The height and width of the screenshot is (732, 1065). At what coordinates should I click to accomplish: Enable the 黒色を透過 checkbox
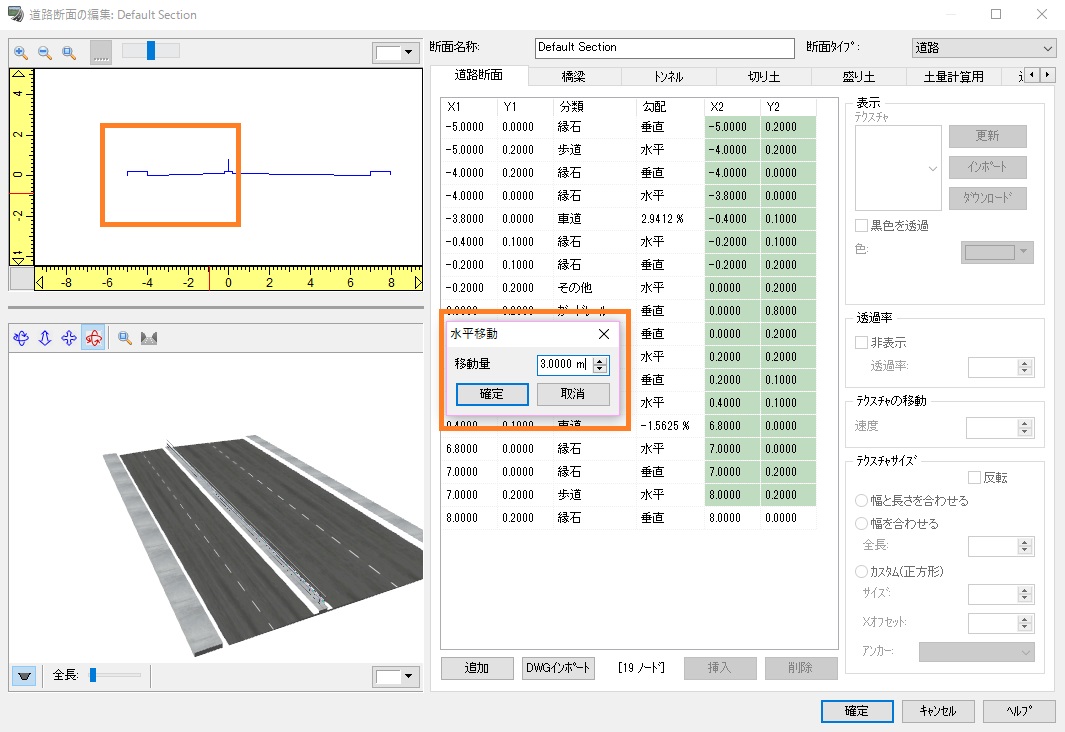862,226
